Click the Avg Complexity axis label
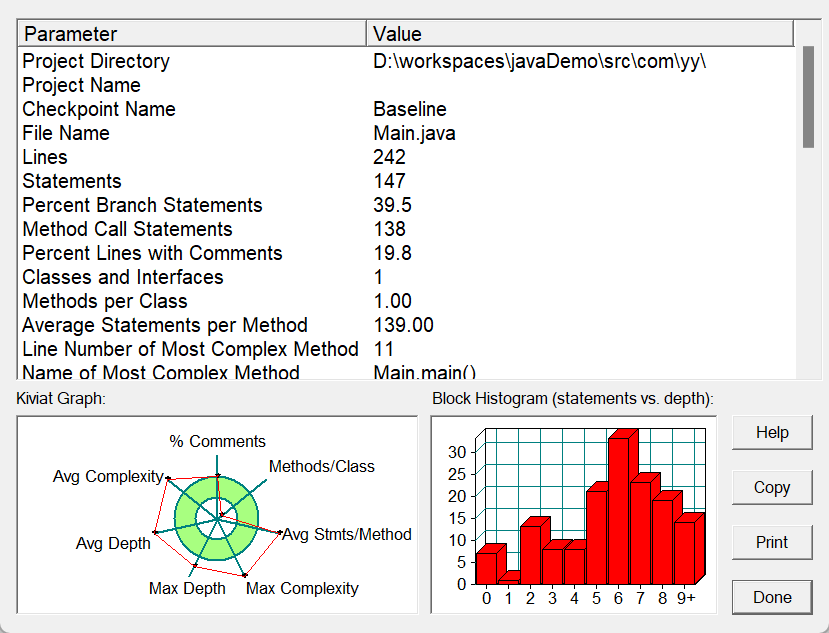The width and height of the screenshot is (829, 633). [x=108, y=476]
